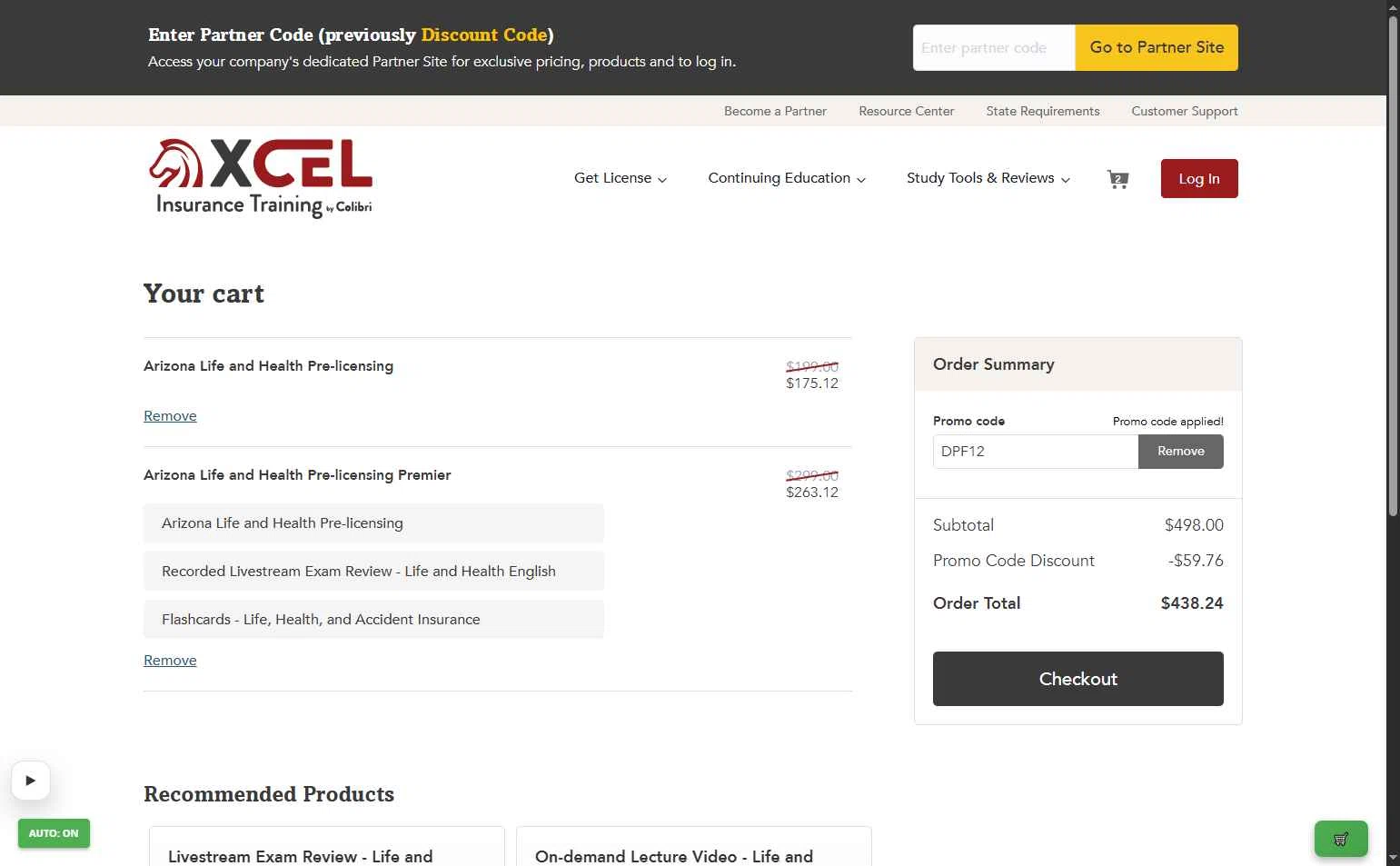This screenshot has height=866, width=1400.
Task: Toggle the AUTO: ON switch
Action: 54,833
